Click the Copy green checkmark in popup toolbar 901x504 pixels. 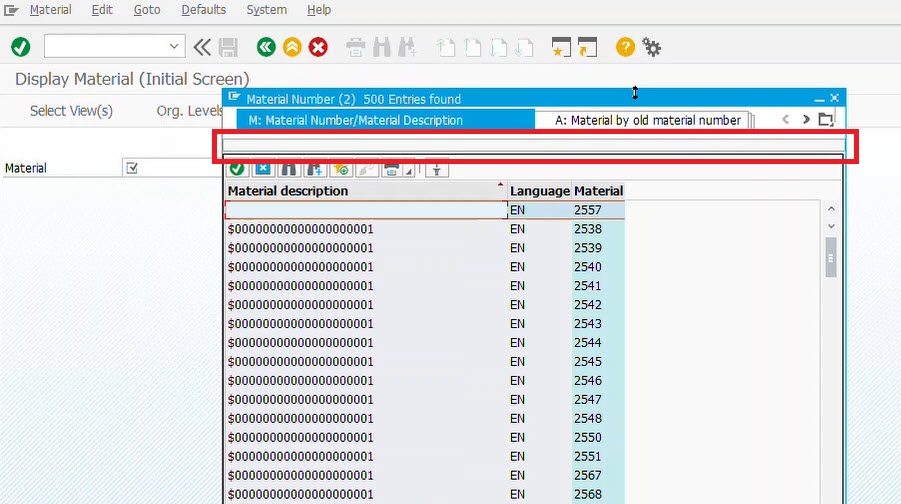[237, 169]
